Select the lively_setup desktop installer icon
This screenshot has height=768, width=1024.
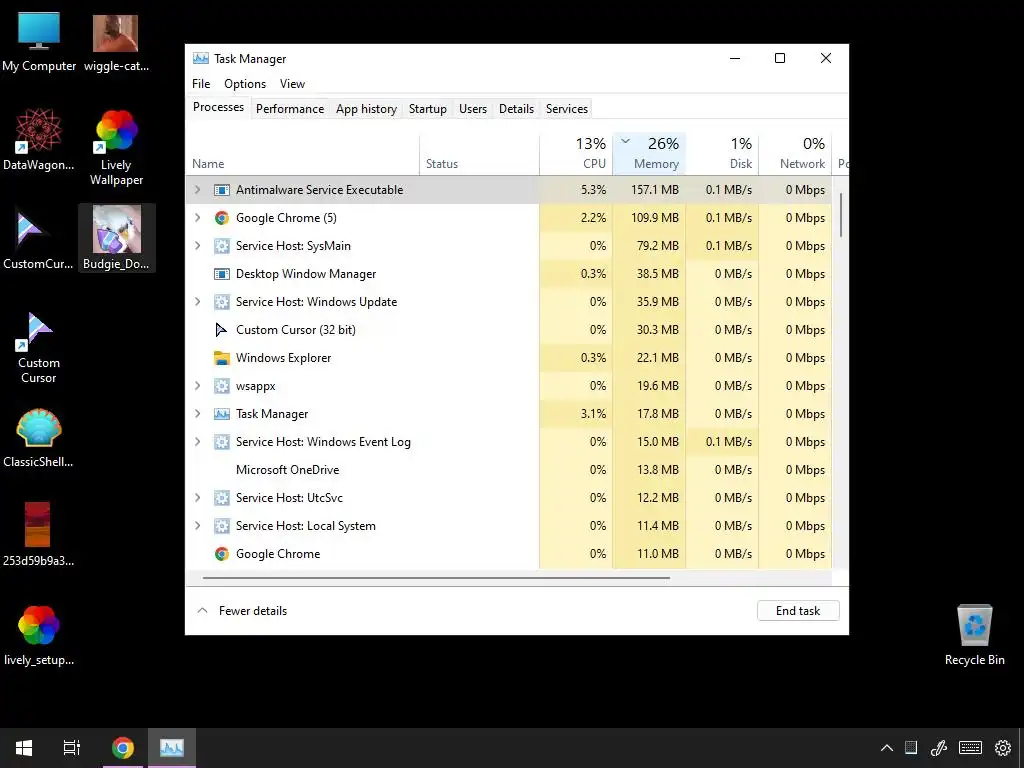tap(39, 635)
